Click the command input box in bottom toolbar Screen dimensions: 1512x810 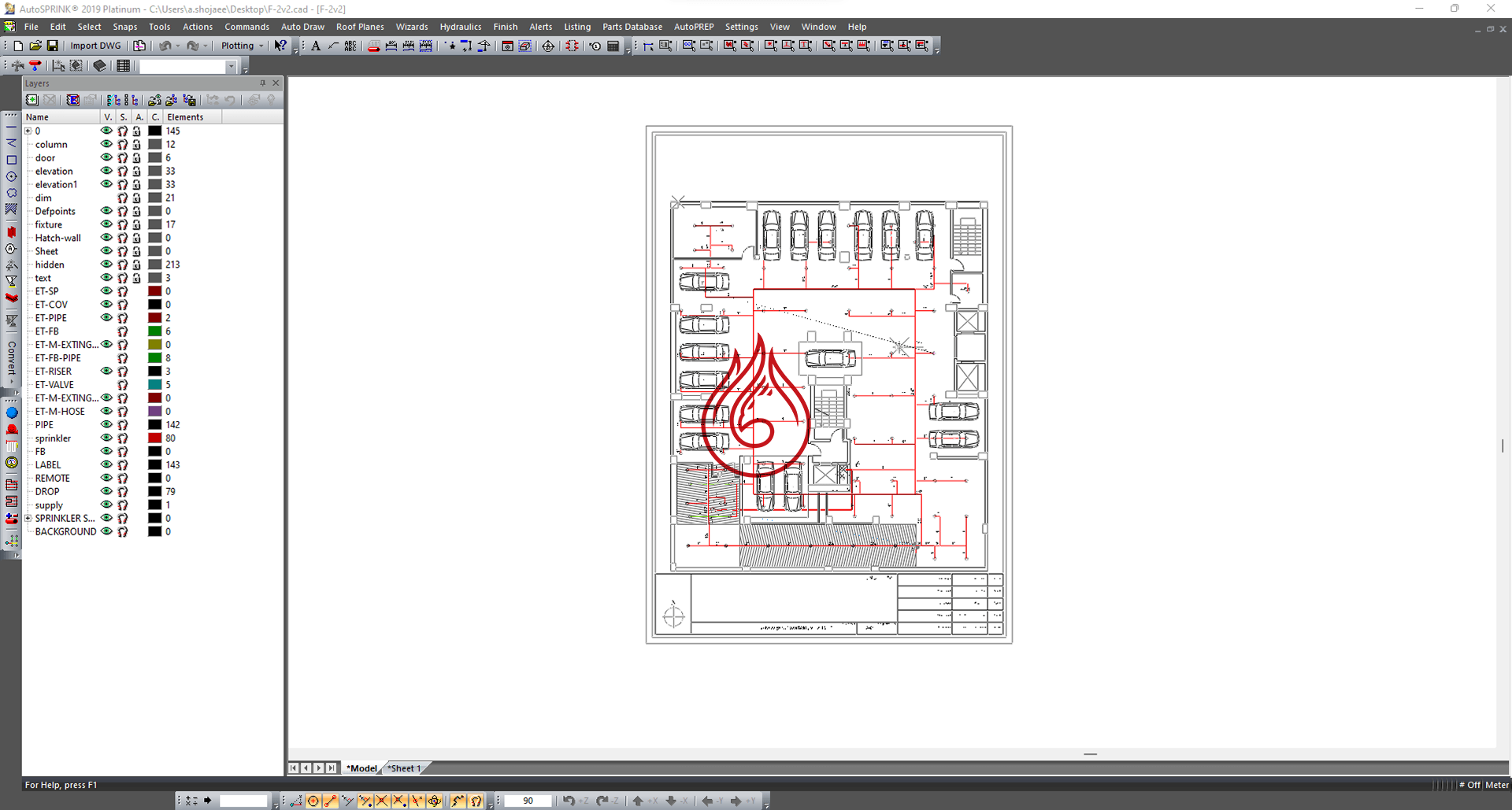click(243, 801)
